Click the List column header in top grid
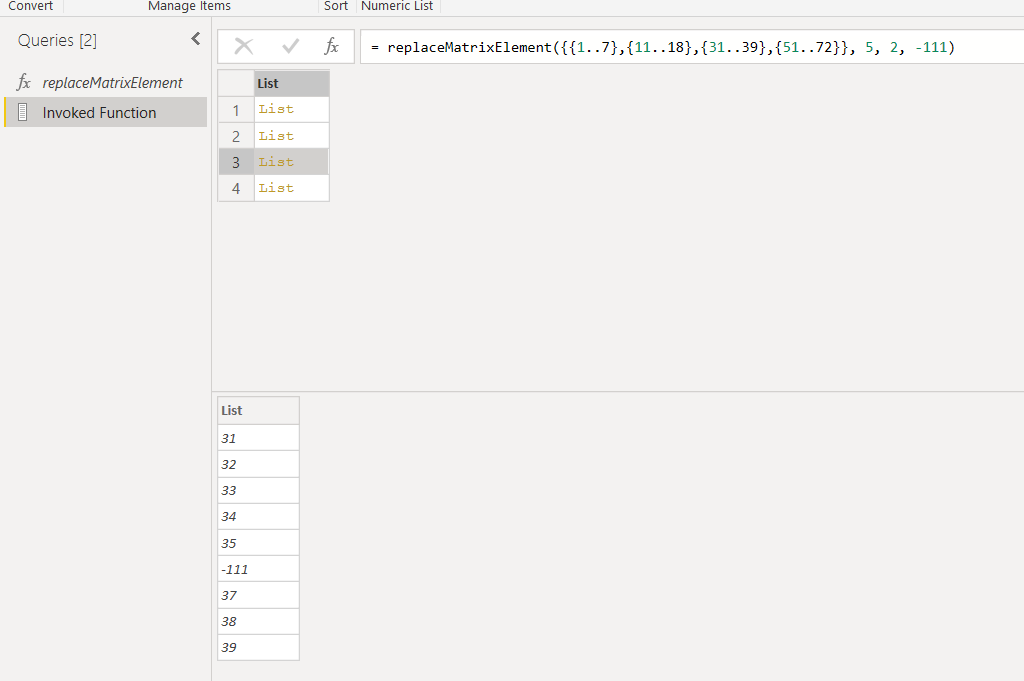This screenshot has width=1024, height=681. 291,84
